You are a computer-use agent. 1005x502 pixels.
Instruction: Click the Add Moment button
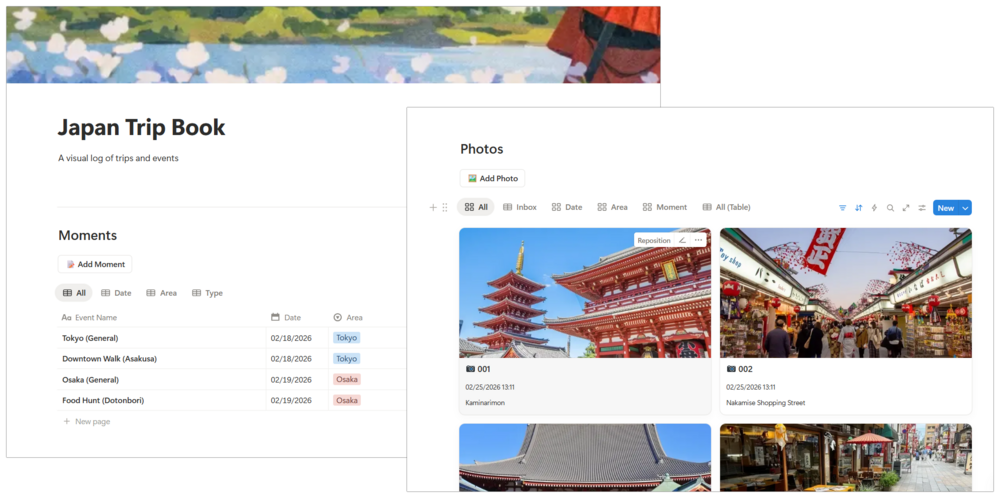95,264
